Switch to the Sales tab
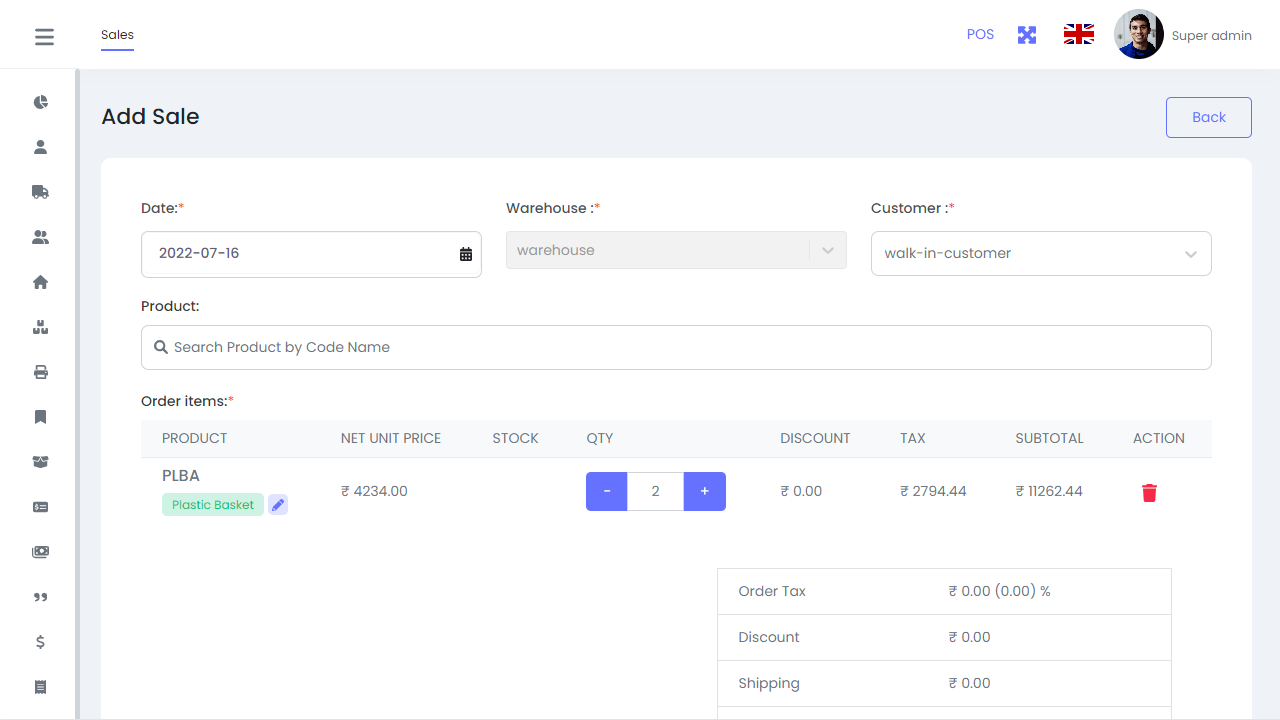1280x720 pixels. click(117, 34)
